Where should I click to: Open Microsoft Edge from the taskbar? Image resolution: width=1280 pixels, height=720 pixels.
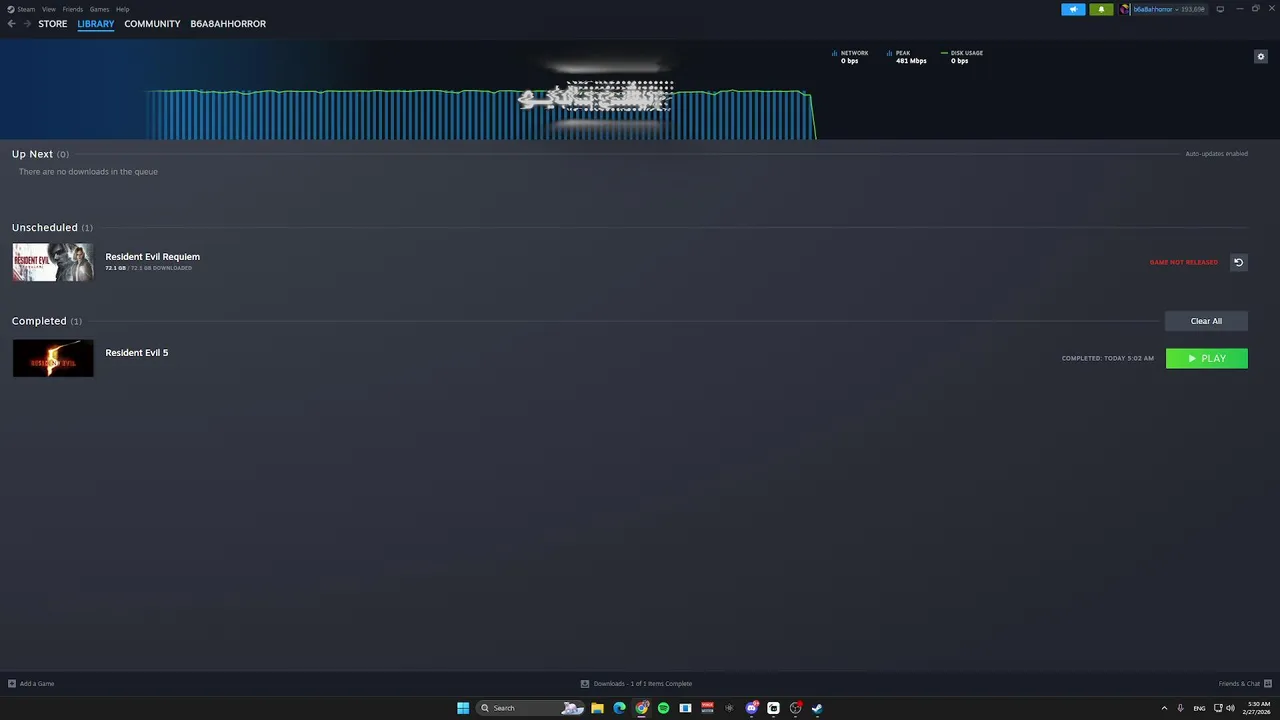click(x=619, y=708)
